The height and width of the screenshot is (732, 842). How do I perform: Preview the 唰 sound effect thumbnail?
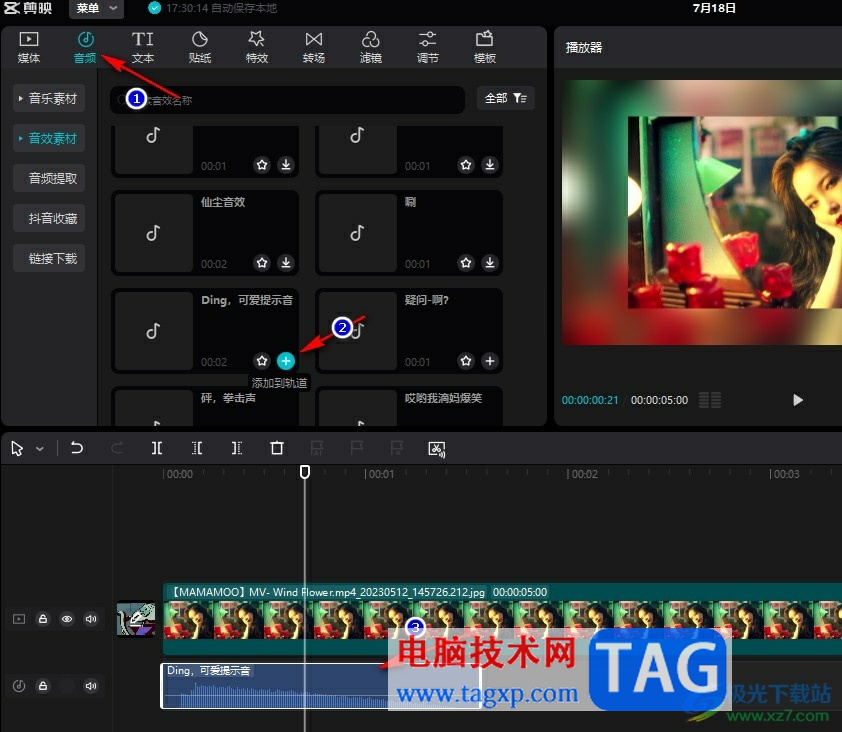[x=358, y=233]
